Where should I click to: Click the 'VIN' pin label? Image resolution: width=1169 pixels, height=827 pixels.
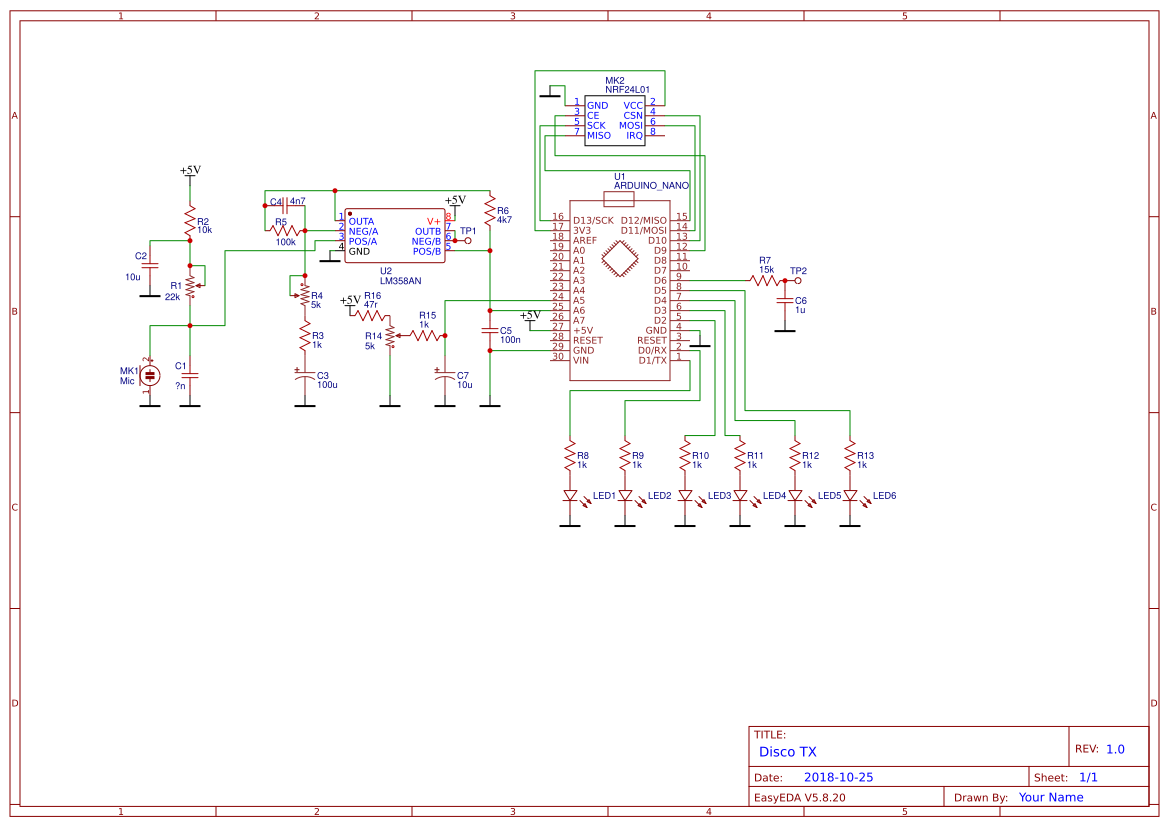pos(581,360)
